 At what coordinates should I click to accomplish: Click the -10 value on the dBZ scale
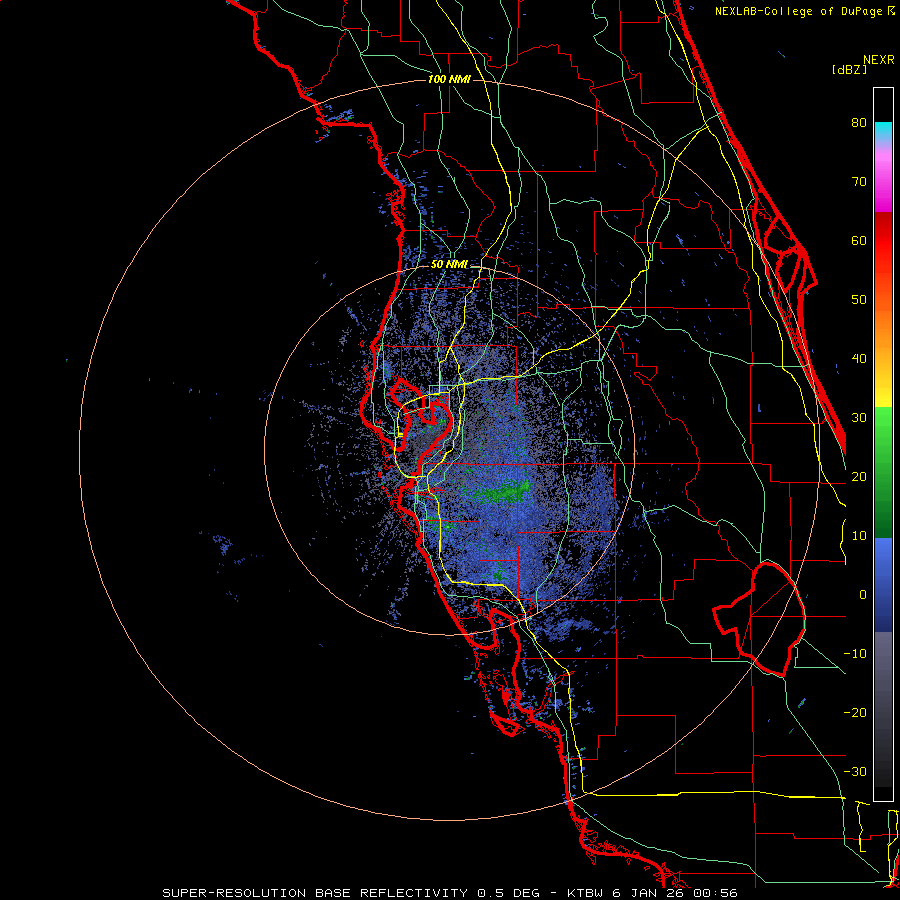point(855,654)
